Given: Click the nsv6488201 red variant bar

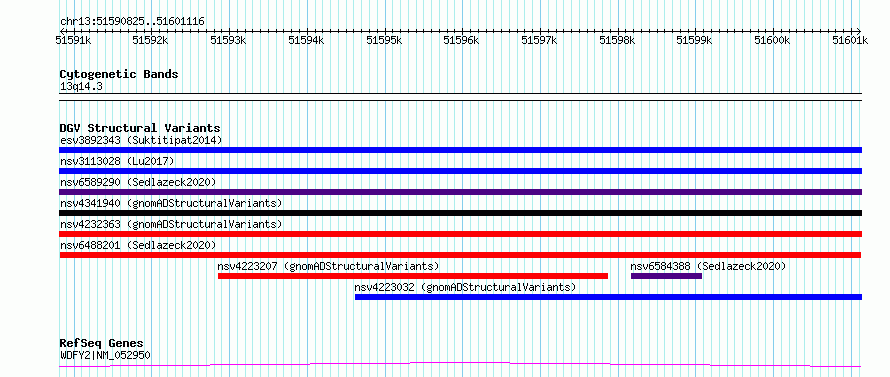Looking at the screenshot, I should pos(460,255).
